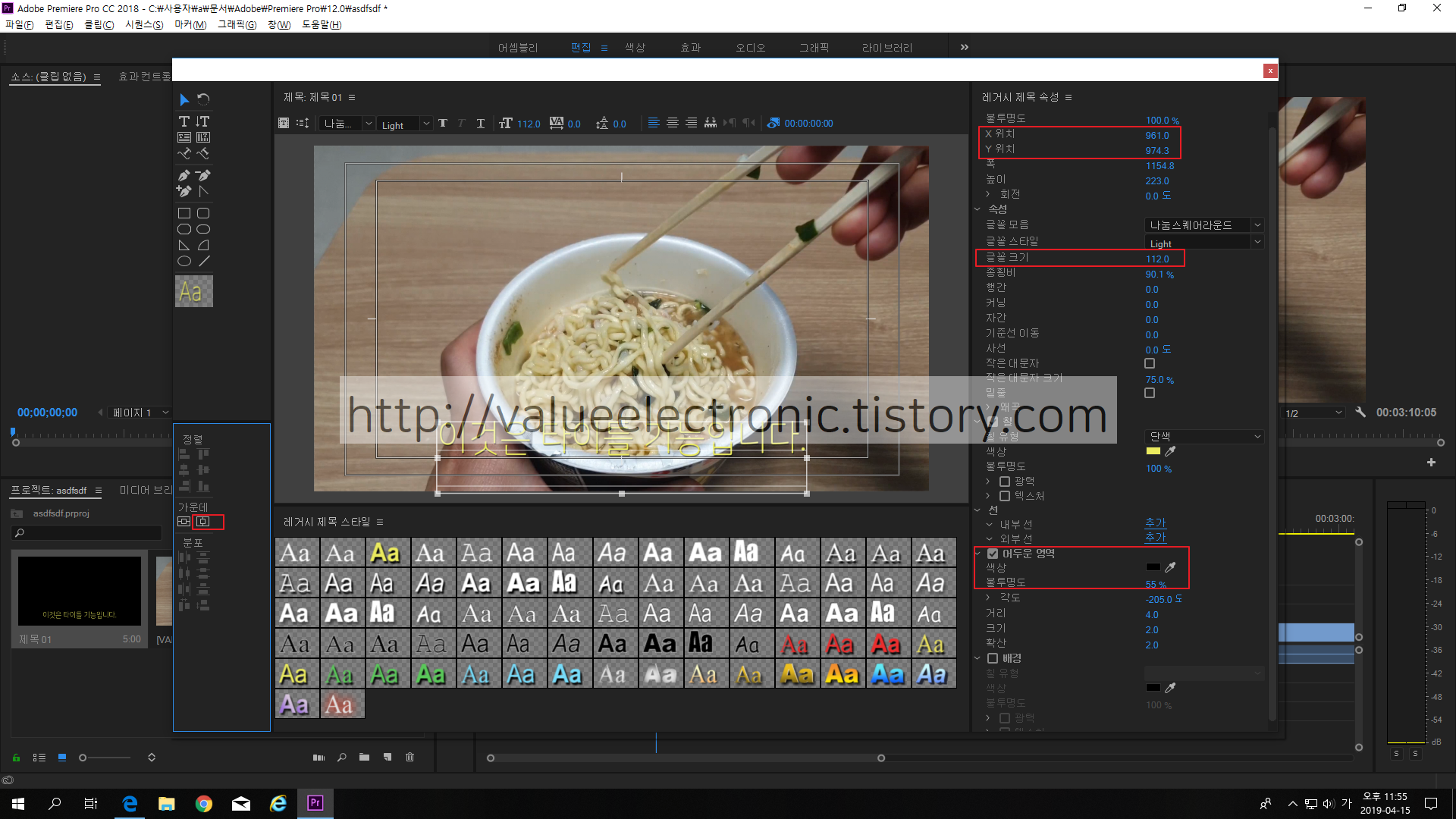Viewport: 1456px width, 819px height.
Task: Enable the 밑줄 underline checkbox
Action: click(1150, 393)
